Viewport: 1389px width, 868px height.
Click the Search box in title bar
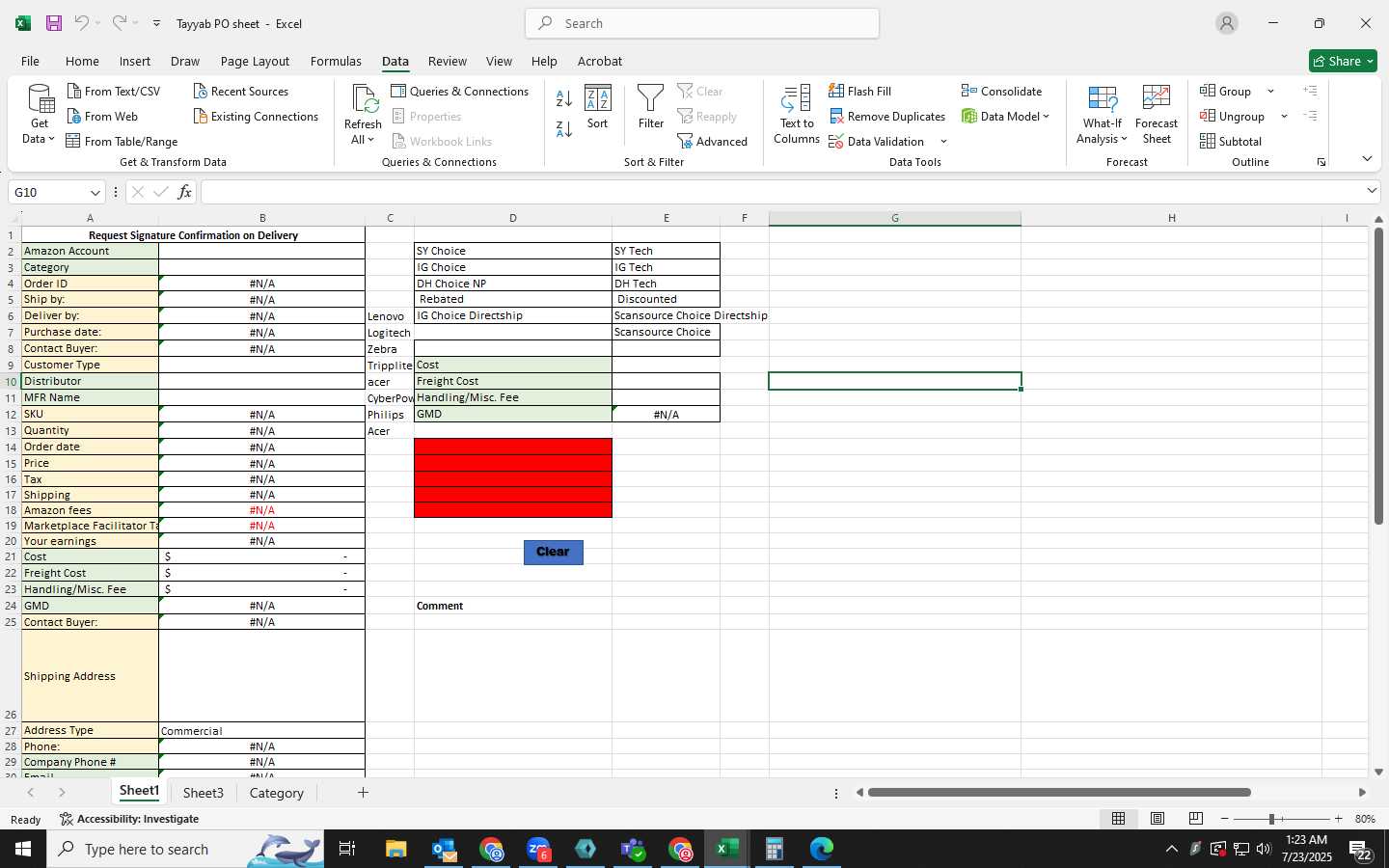[x=702, y=23]
